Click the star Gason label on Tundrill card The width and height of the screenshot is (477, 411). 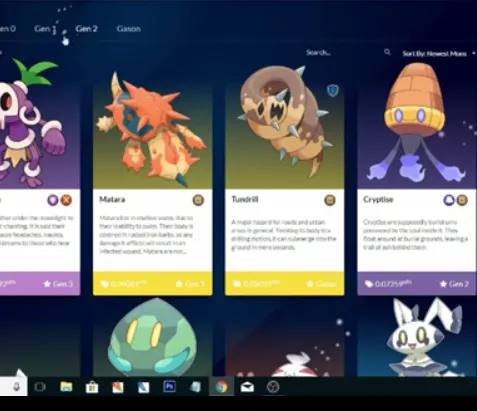tap(321, 284)
